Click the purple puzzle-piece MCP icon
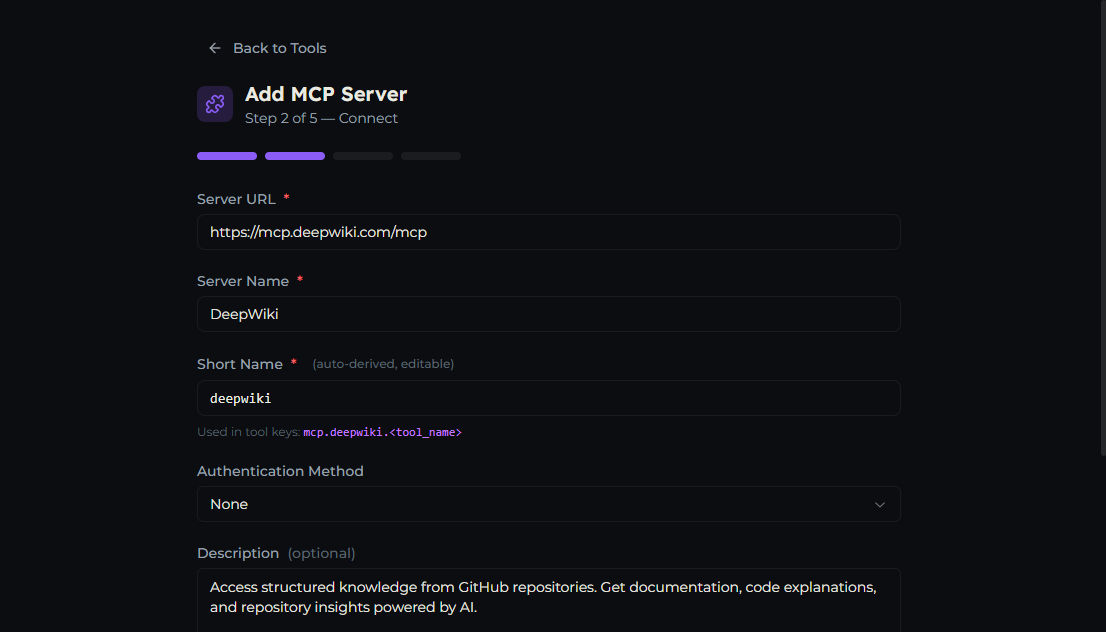The image size is (1106, 632). tap(215, 104)
